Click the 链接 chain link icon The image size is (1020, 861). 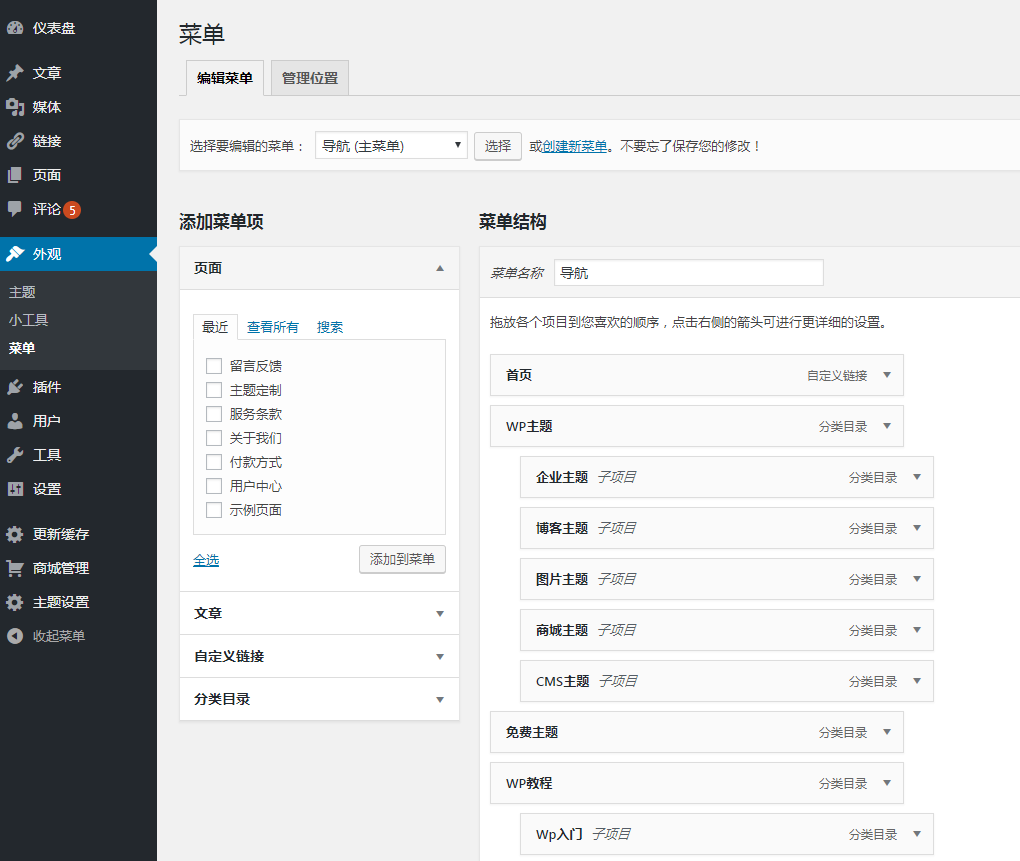(15, 141)
